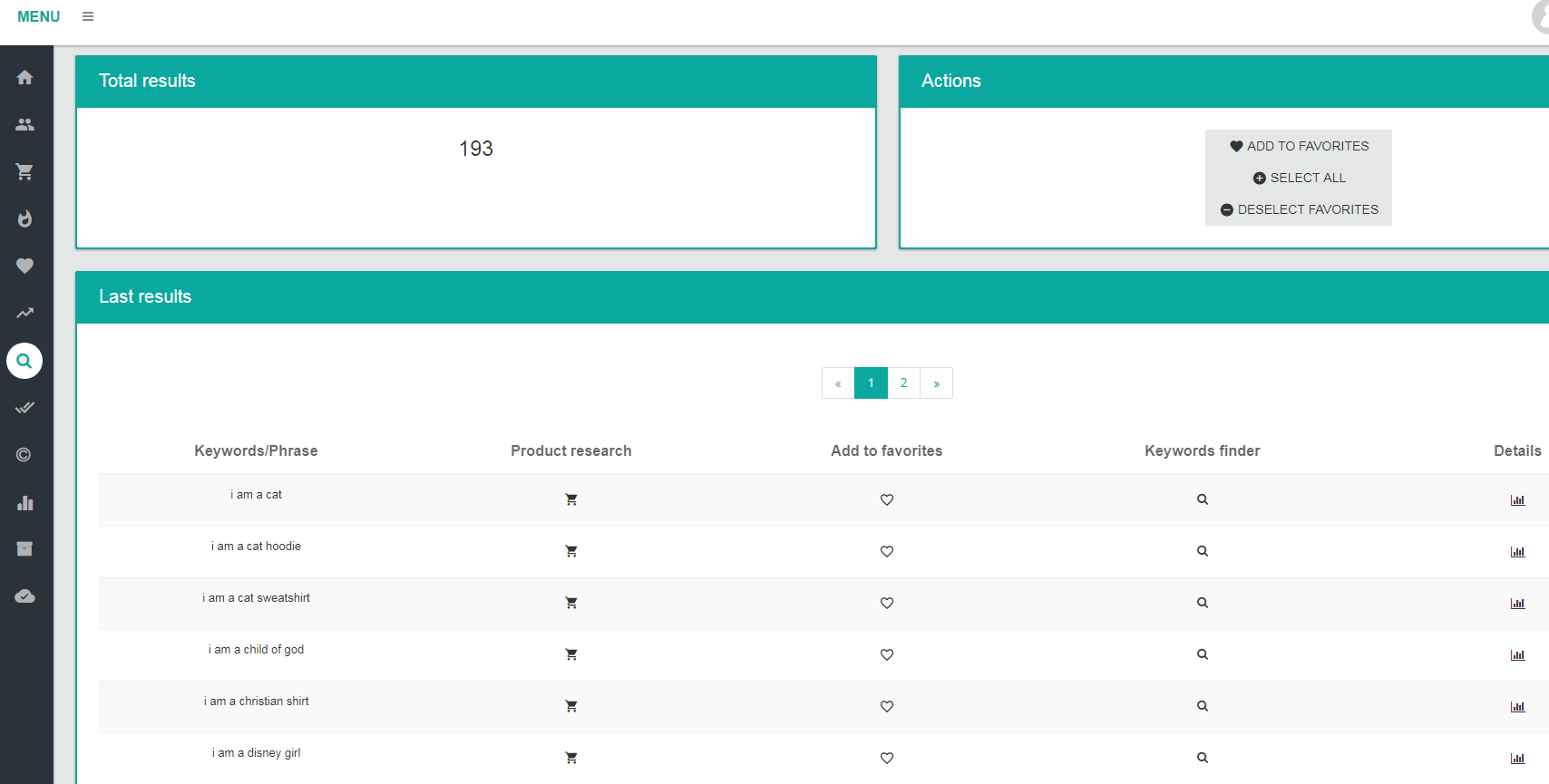Click the MENU label
The image size is (1549, 784).
coord(39,16)
